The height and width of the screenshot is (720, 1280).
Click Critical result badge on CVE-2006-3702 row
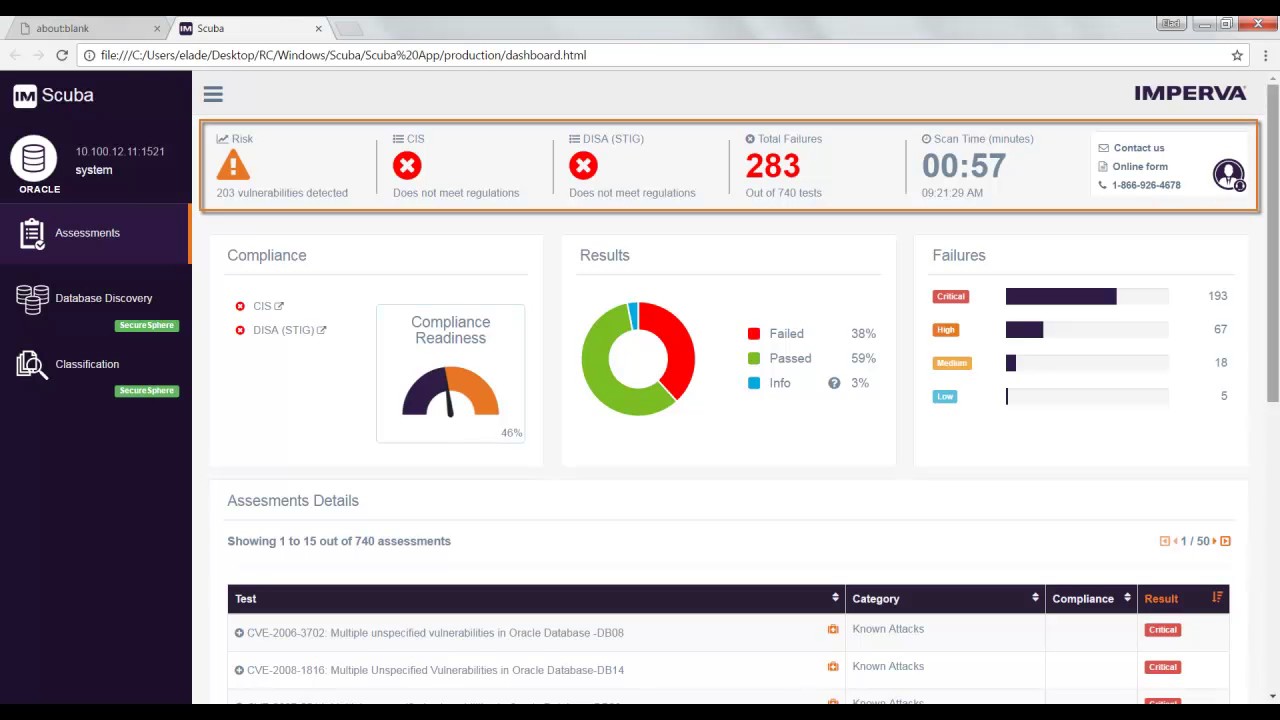pyautogui.click(x=1163, y=630)
